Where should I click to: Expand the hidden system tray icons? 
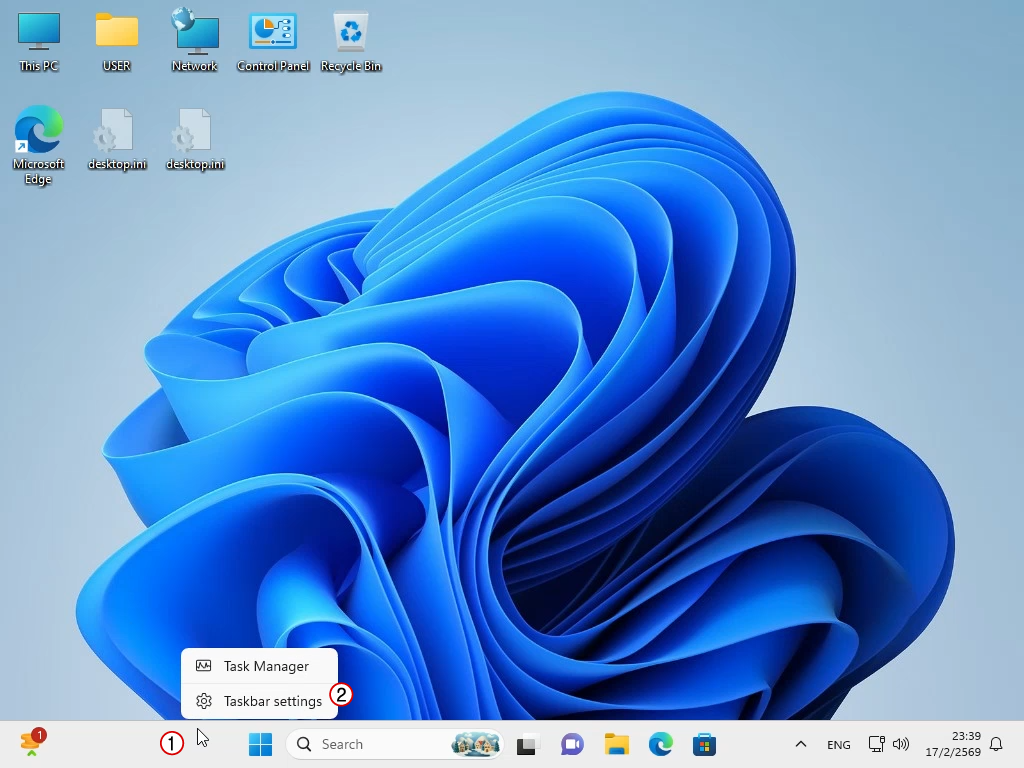coord(800,744)
